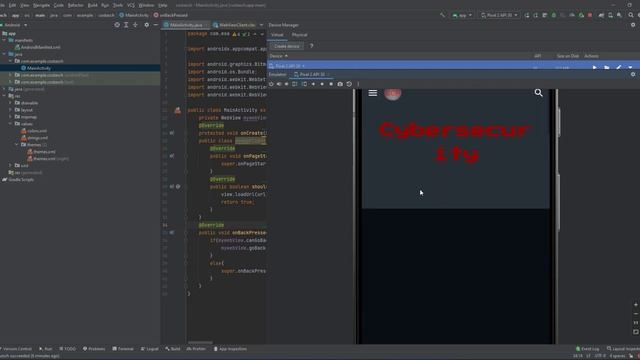Switch to the MainActivity.java editor tab
The width and height of the screenshot is (640, 360).
coord(186,25)
